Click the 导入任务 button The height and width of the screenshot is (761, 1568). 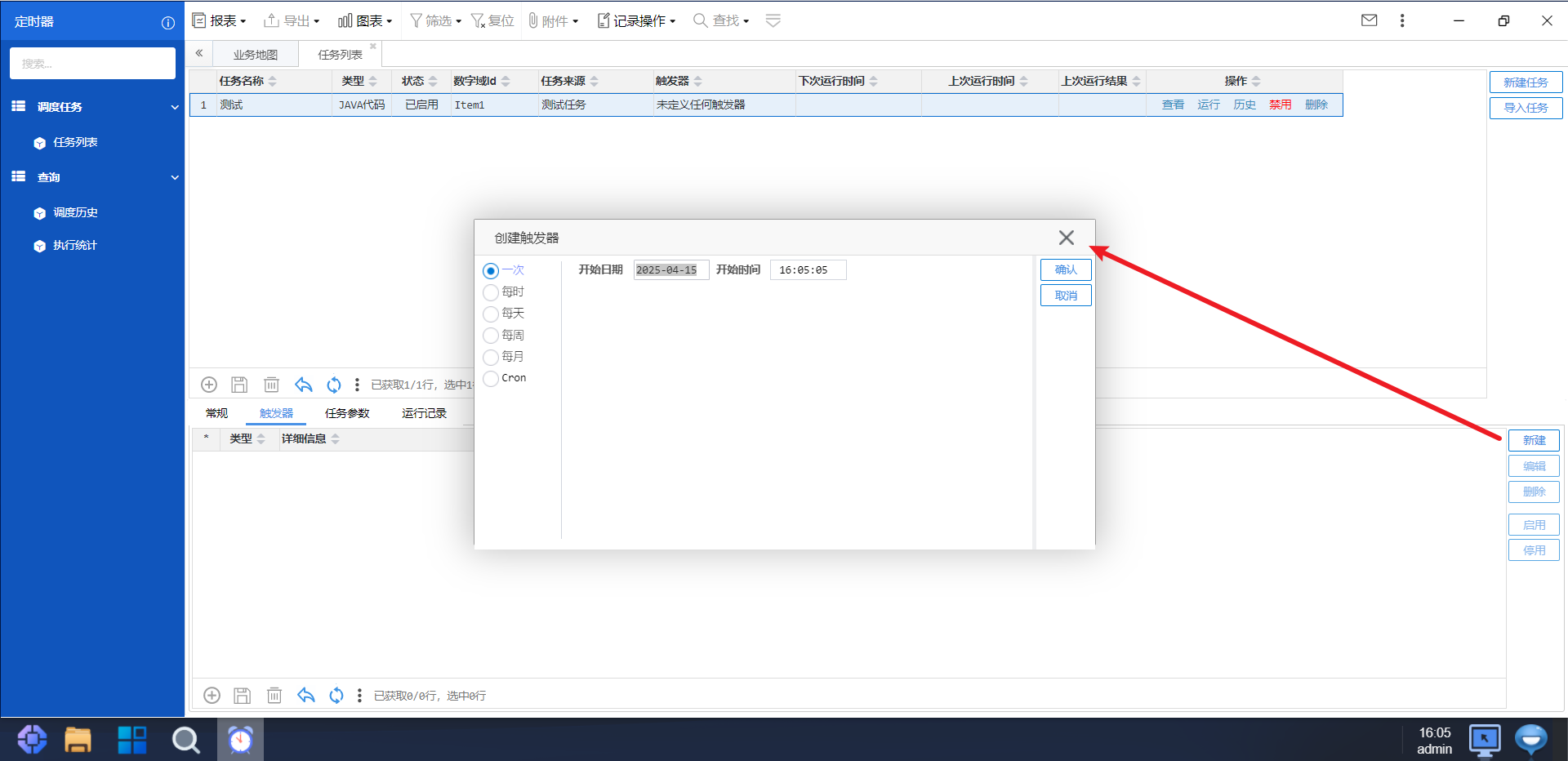(x=1526, y=108)
